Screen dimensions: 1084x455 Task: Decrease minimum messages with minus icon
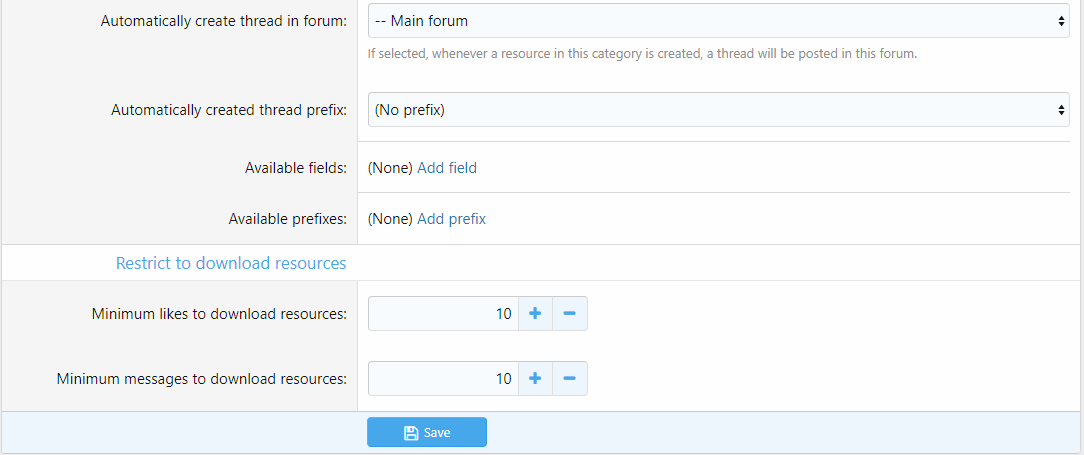pos(570,379)
